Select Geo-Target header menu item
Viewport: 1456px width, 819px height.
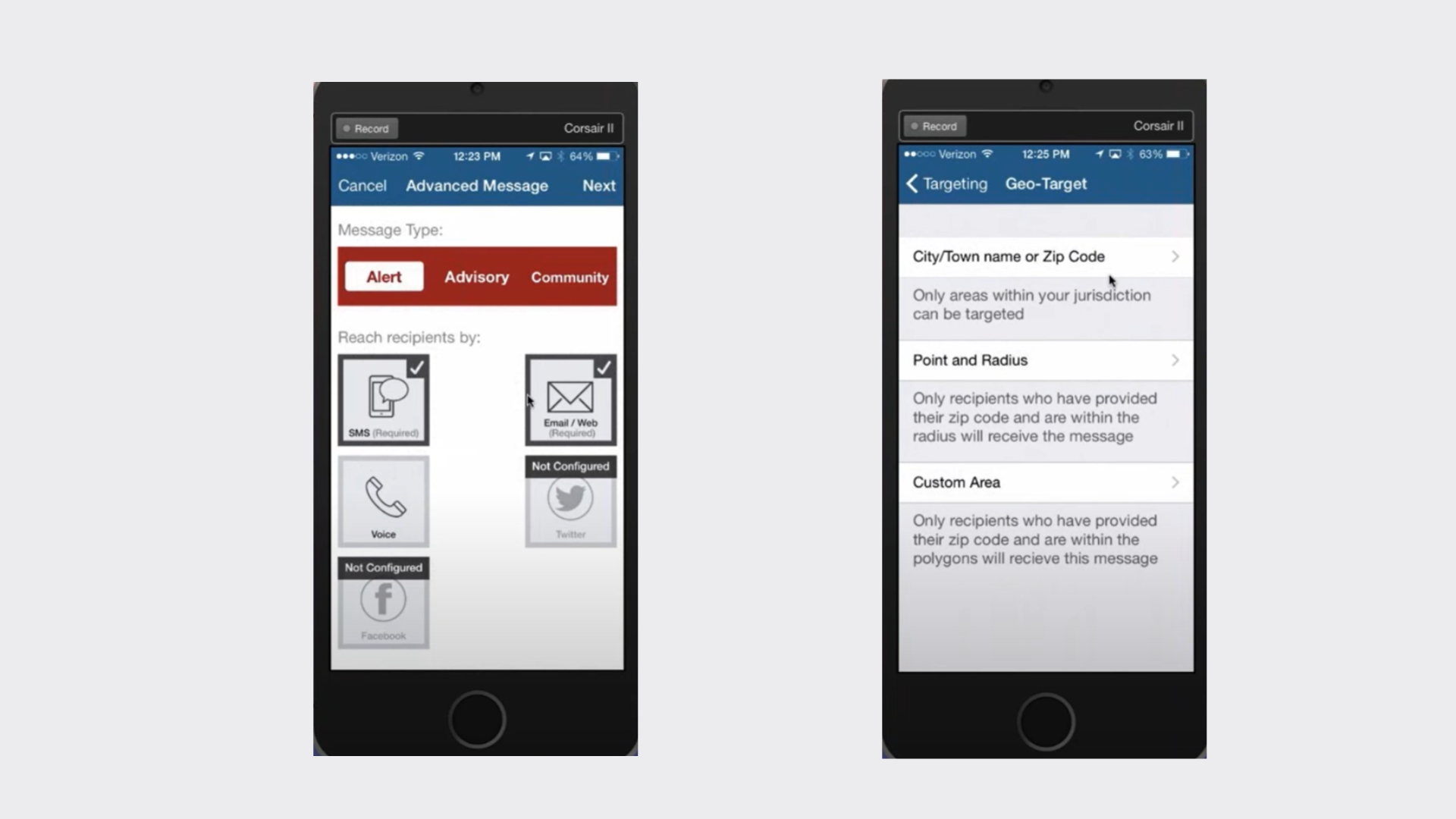[1046, 183]
